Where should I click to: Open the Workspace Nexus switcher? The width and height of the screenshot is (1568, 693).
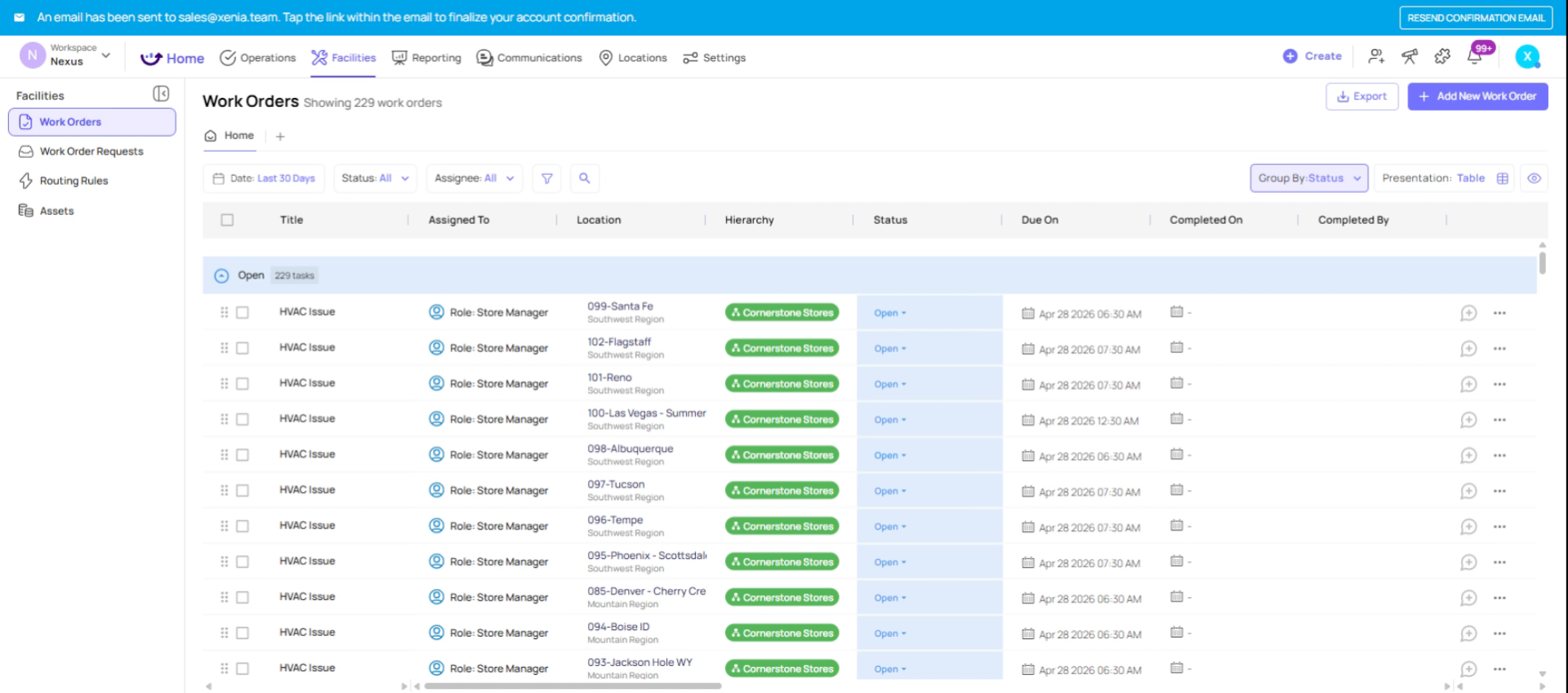tap(65, 55)
